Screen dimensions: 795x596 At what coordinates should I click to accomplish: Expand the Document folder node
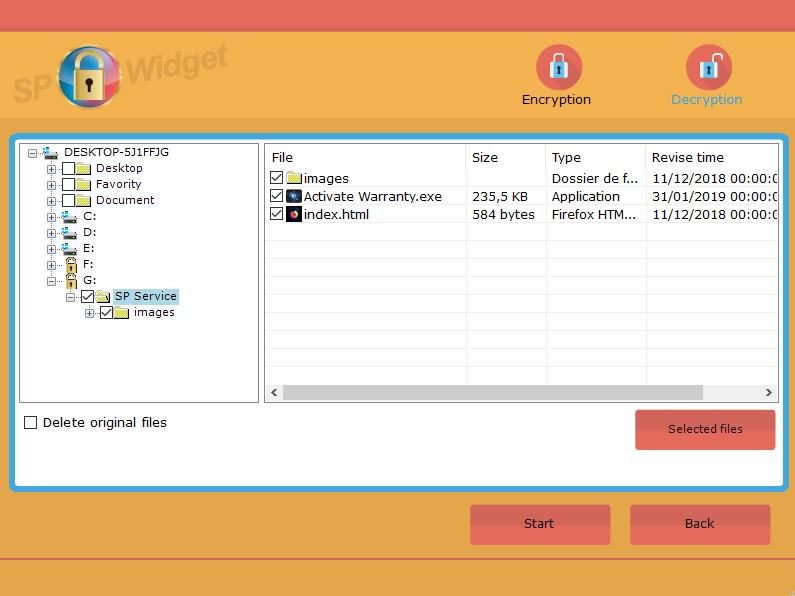point(52,200)
